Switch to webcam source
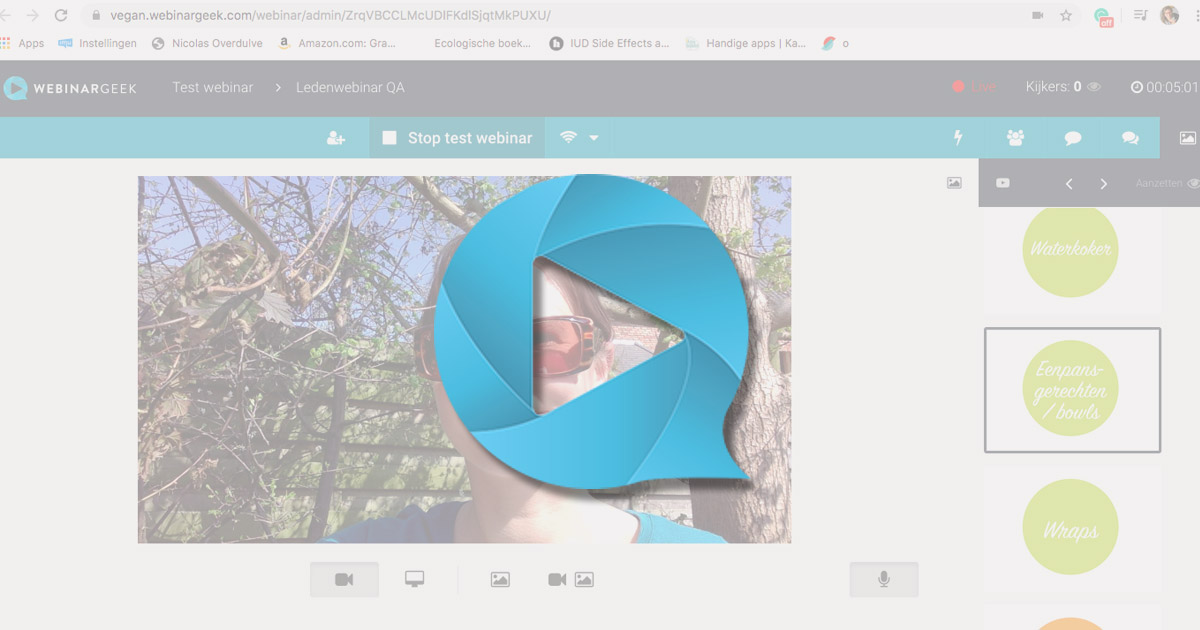 click(x=344, y=579)
